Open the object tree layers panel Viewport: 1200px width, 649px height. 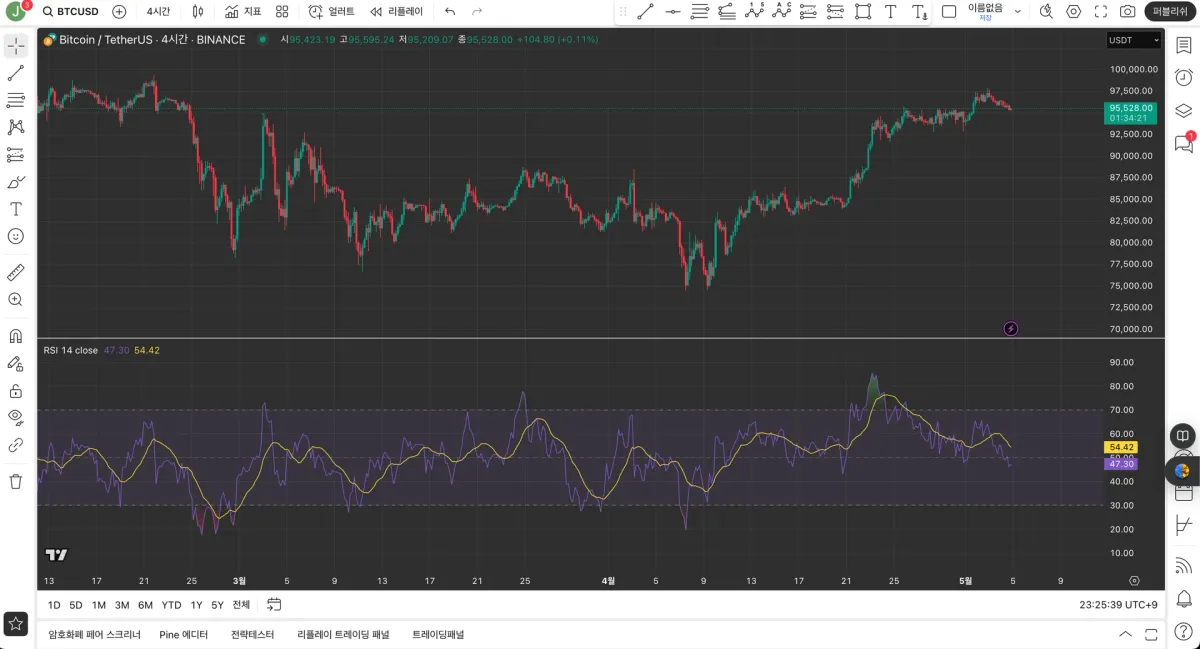[1183, 110]
